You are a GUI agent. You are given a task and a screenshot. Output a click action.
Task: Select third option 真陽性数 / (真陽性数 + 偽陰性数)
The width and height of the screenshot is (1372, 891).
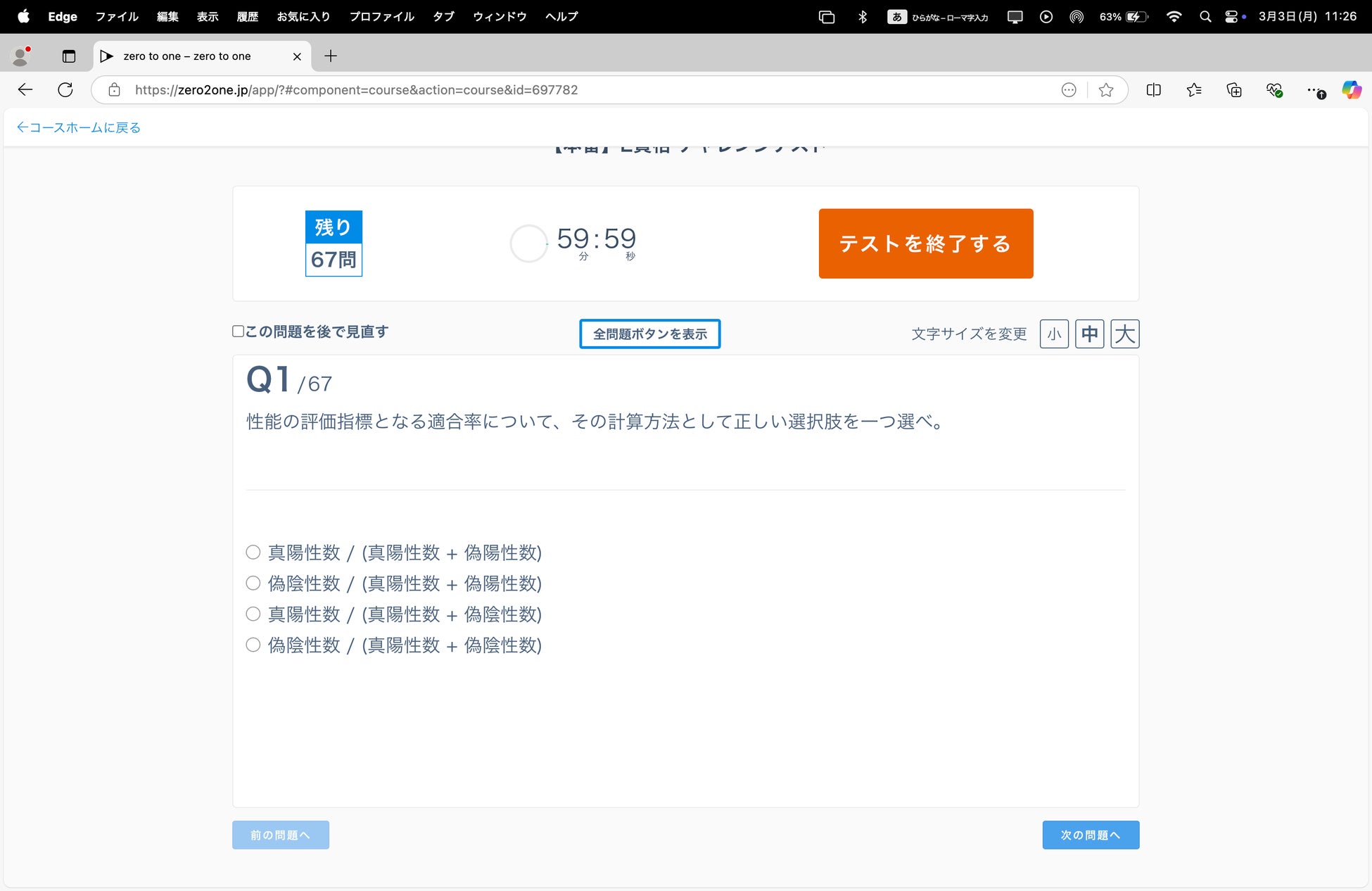[253, 614]
